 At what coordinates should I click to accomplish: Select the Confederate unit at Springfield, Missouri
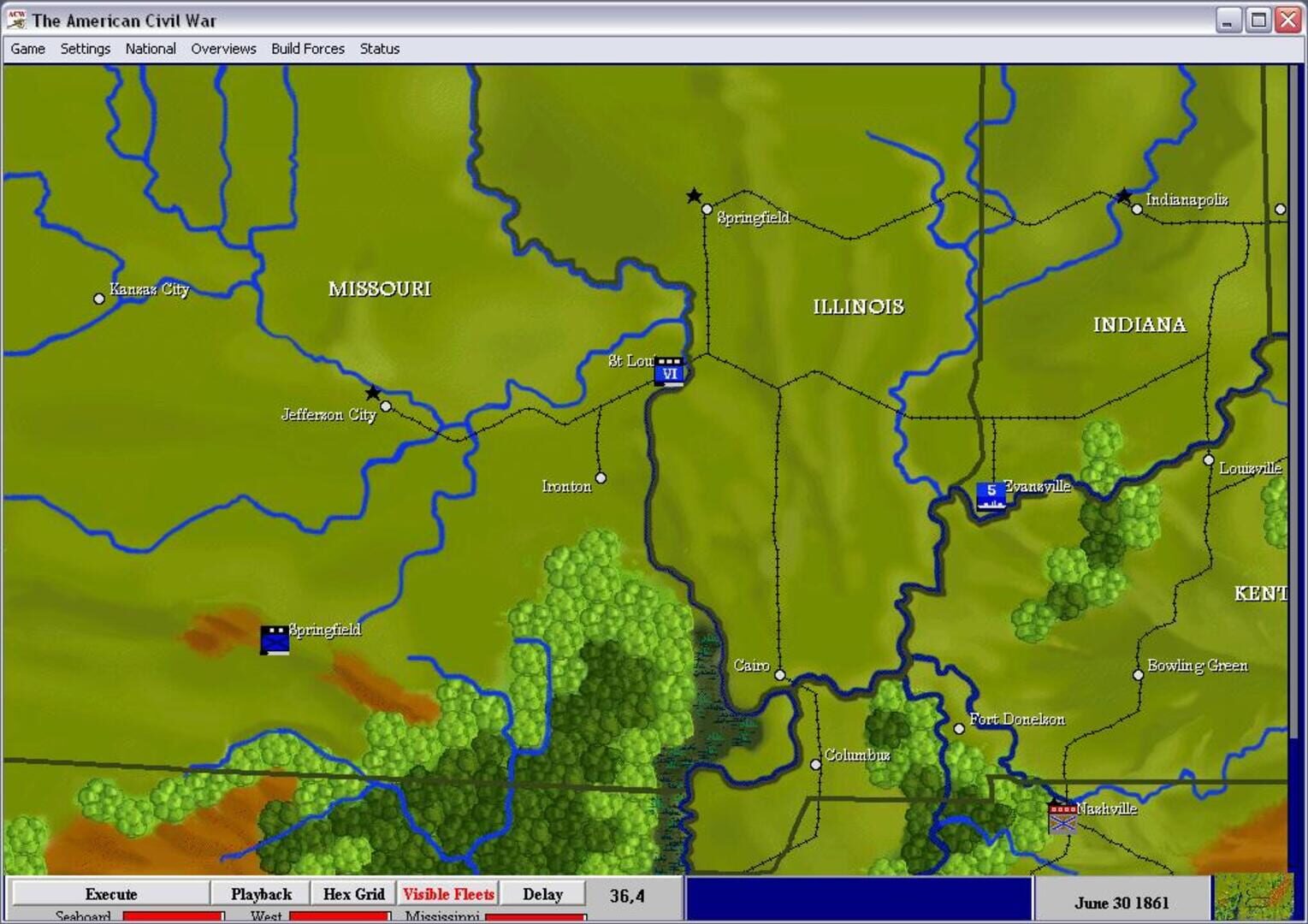(275, 639)
